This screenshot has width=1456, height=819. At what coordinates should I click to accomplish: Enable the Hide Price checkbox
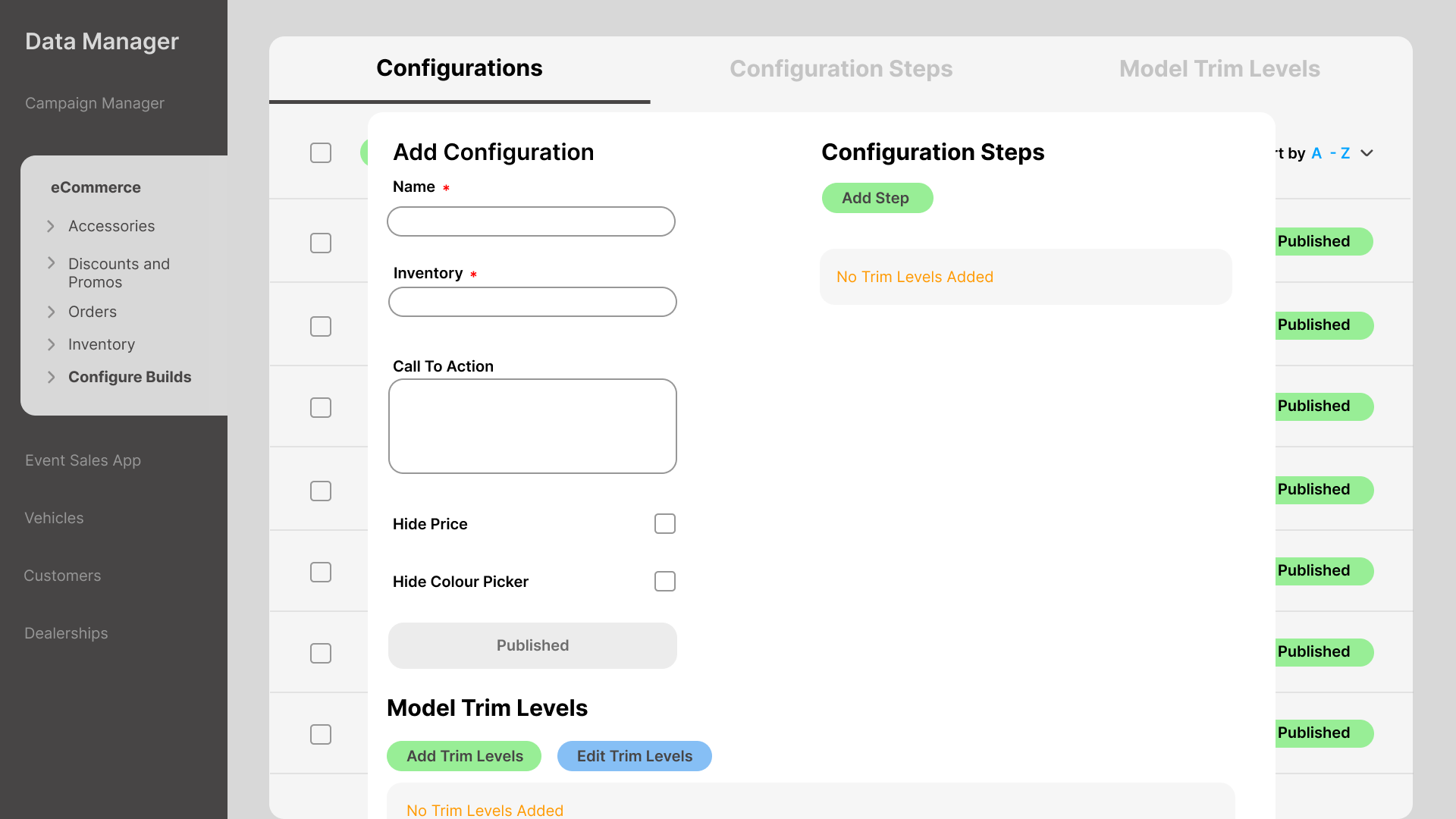(664, 523)
